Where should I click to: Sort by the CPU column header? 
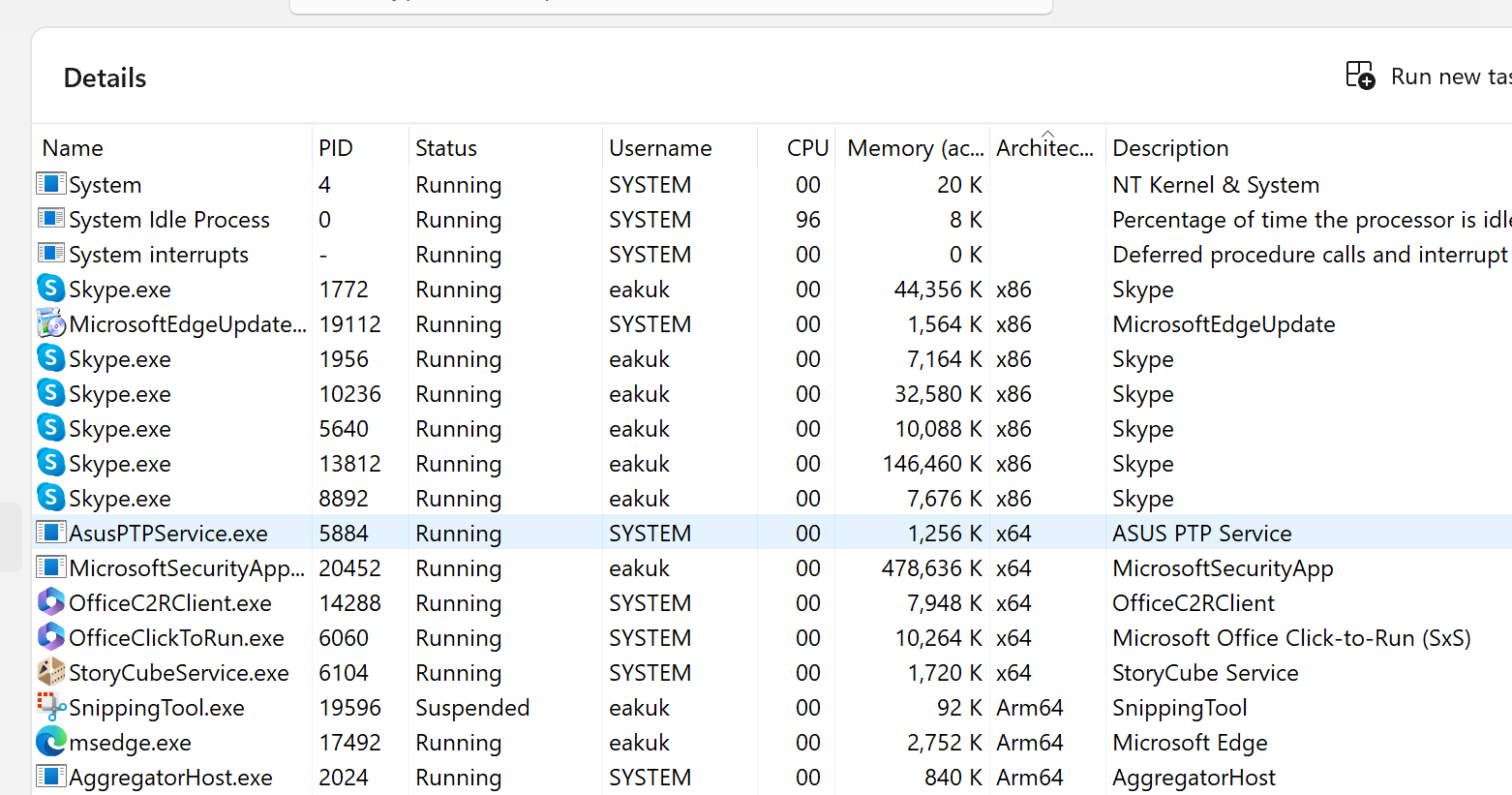(807, 148)
